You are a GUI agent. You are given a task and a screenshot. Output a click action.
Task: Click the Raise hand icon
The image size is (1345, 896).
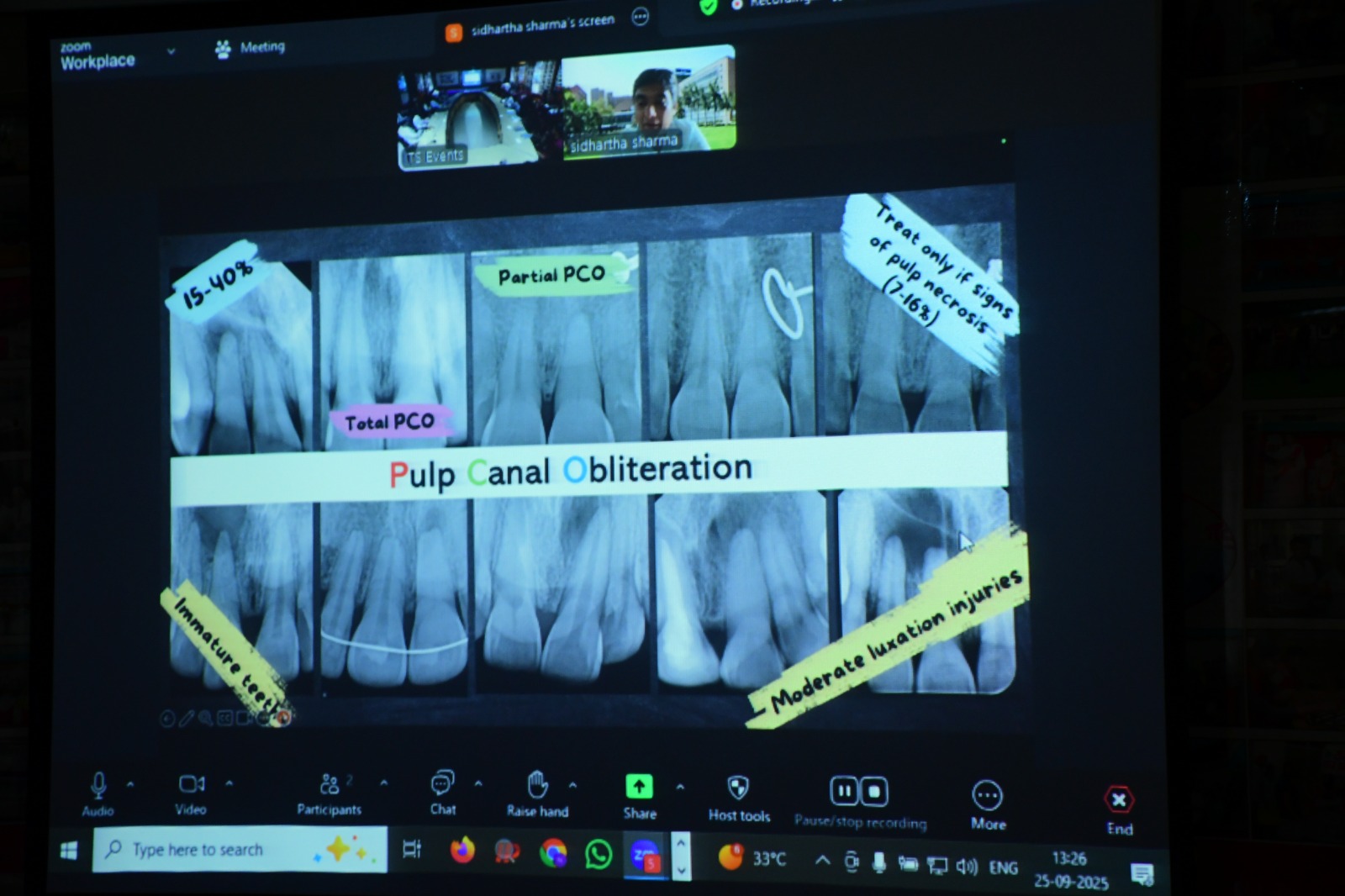pos(537,786)
